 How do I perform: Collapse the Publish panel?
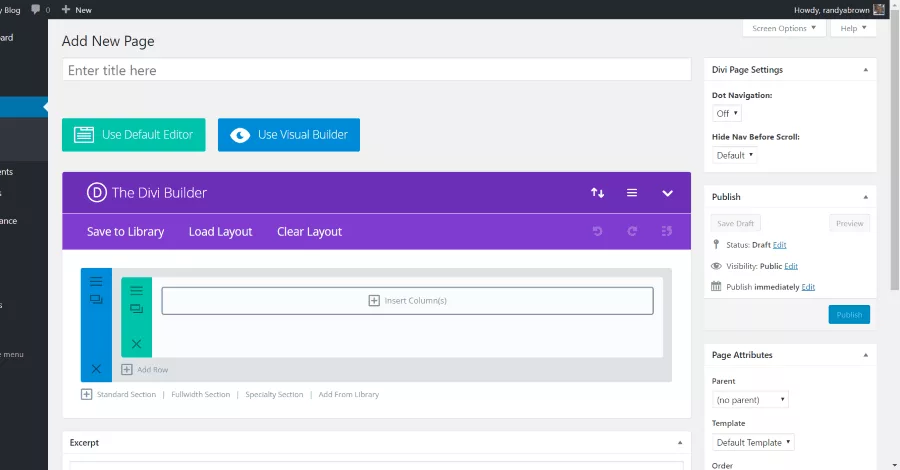point(866,197)
